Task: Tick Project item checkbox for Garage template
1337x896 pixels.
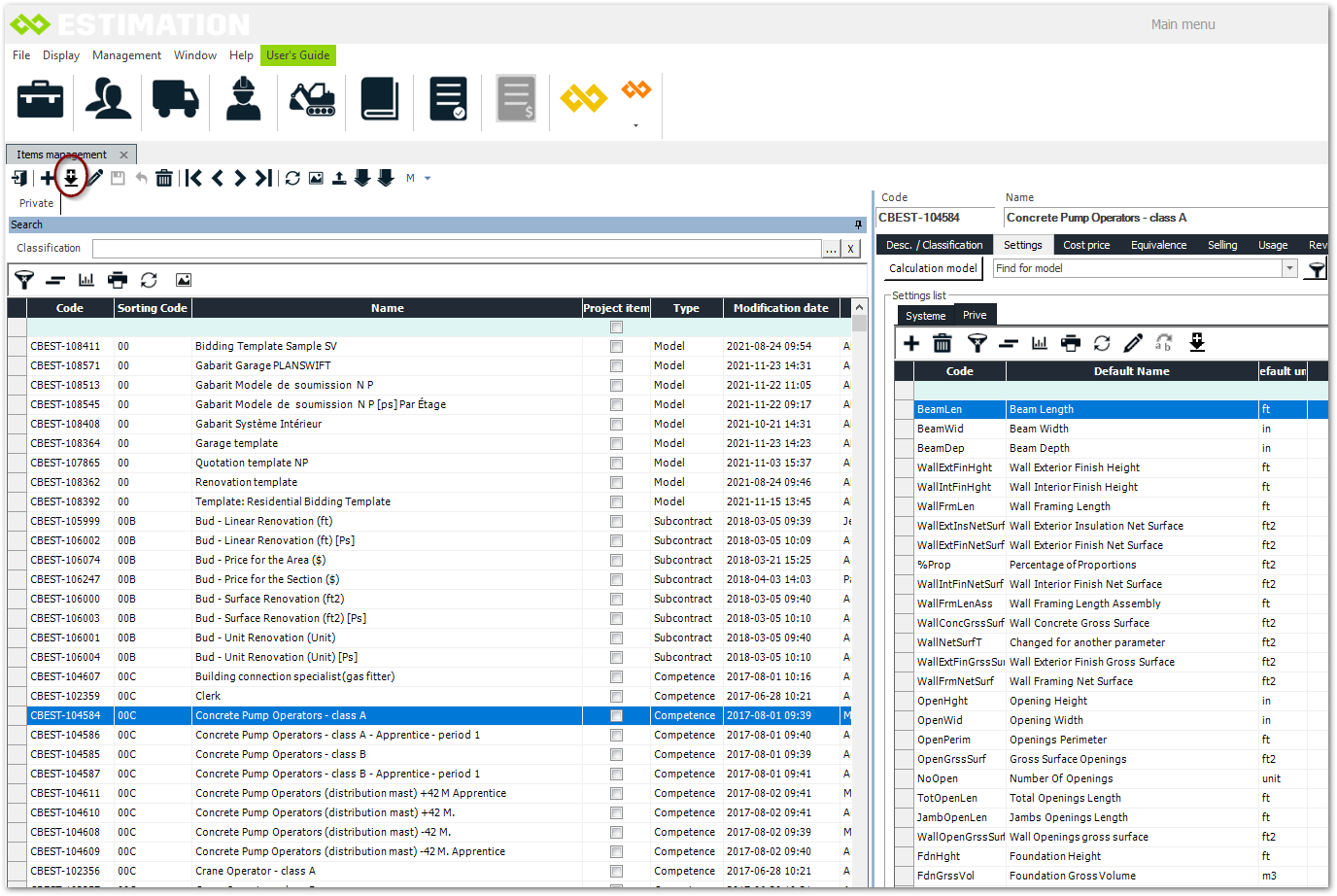Action: coord(616,443)
